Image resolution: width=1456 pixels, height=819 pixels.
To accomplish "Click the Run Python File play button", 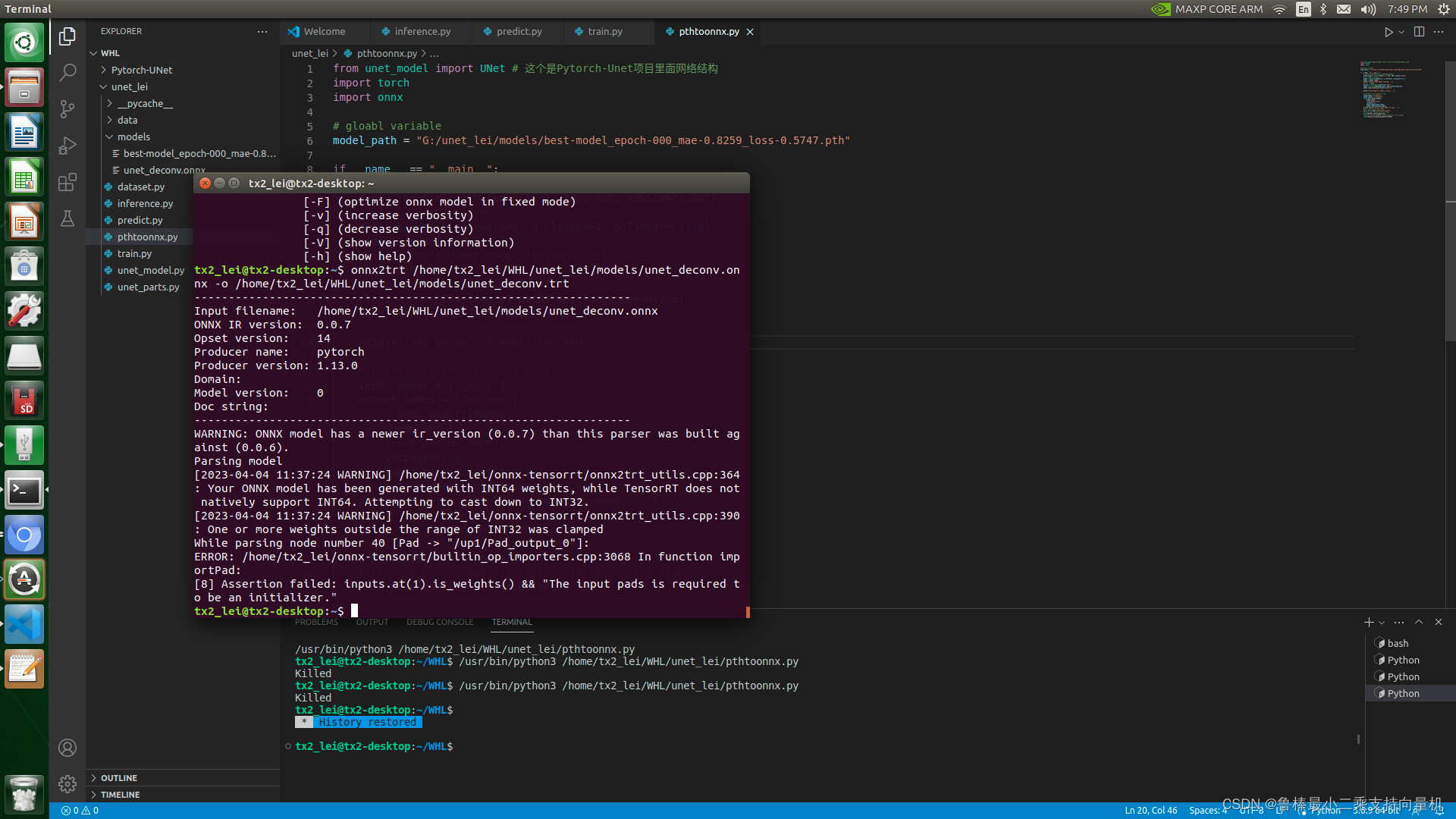I will [x=1388, y=32].
